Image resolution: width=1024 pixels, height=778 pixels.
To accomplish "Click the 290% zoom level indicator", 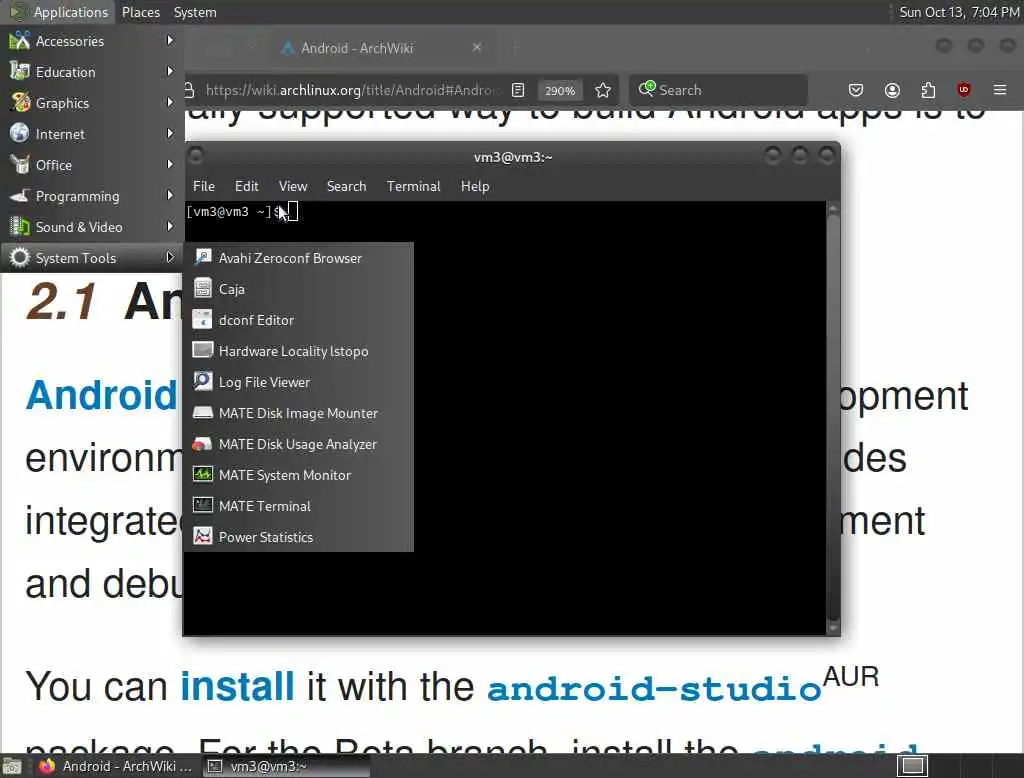I will point(560,90).
